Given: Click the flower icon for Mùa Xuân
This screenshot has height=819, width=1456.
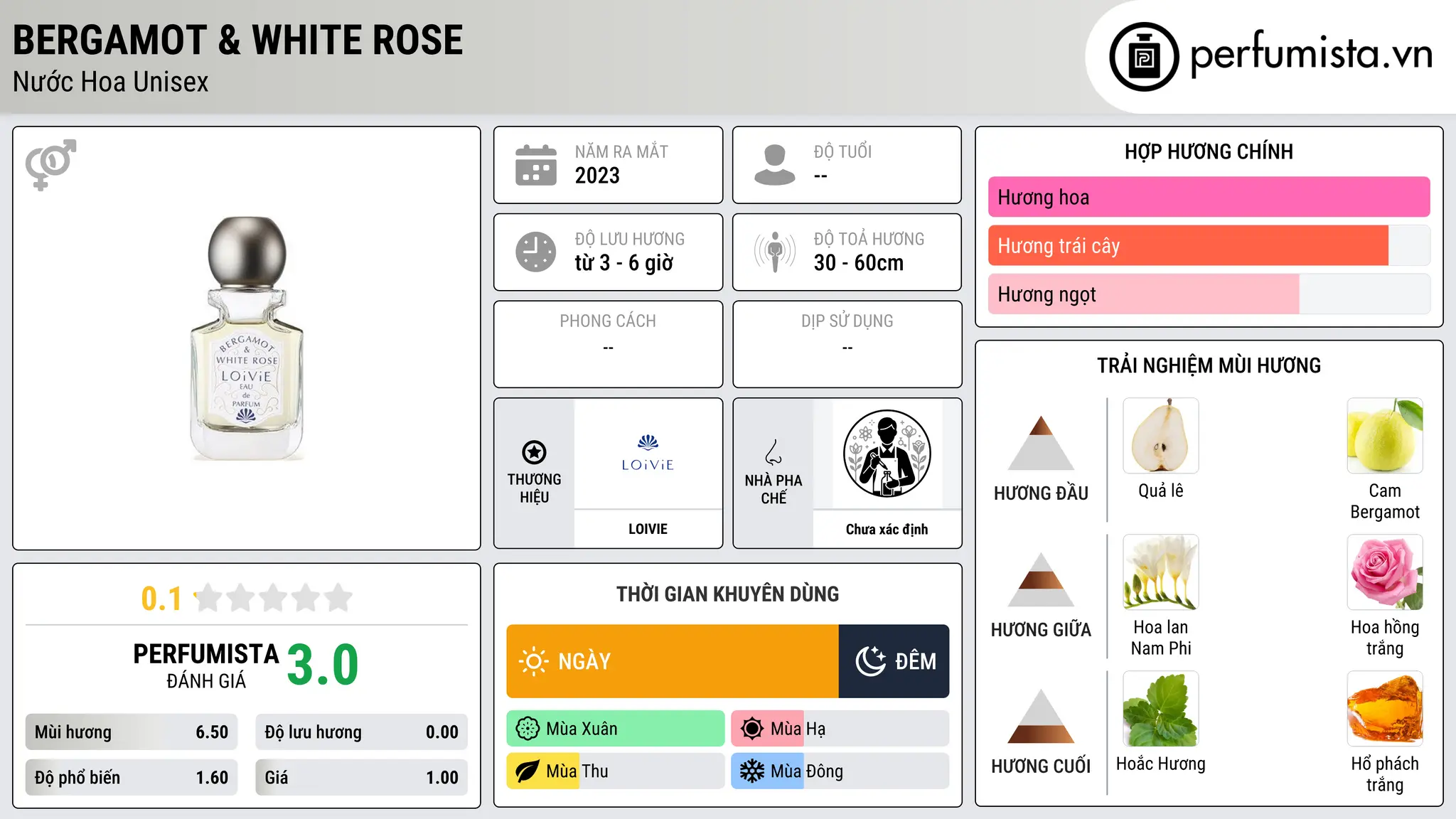Looking at the screenshot, I should point(528,729).
